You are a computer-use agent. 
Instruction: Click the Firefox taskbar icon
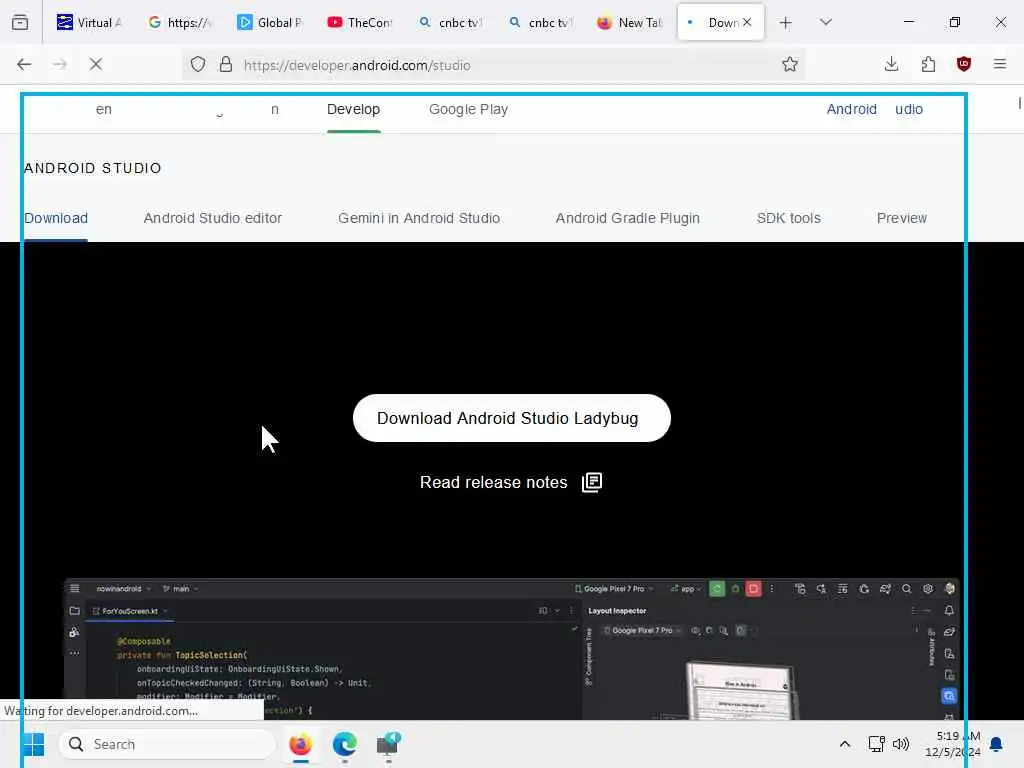(x=300, y=744)
